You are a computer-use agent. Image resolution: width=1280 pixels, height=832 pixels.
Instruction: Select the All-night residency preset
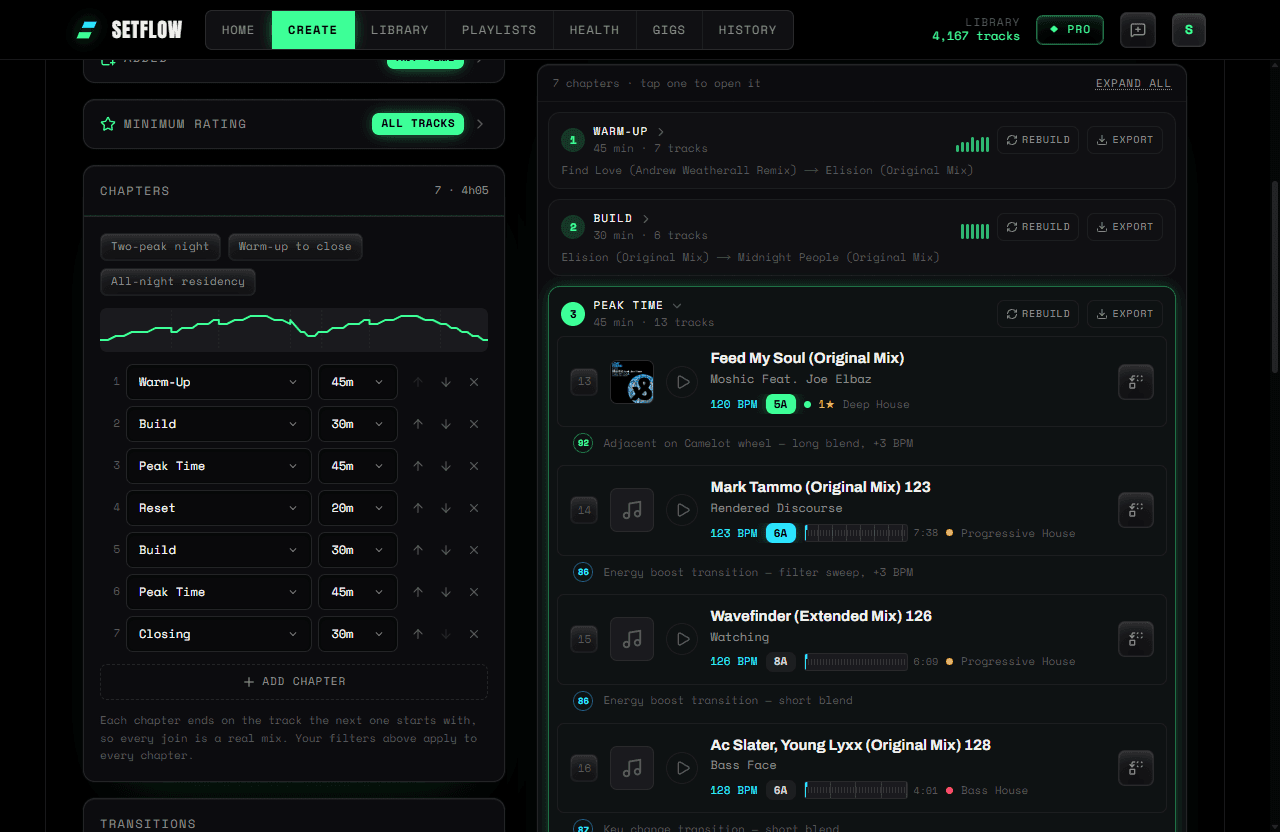pos(178,281)
